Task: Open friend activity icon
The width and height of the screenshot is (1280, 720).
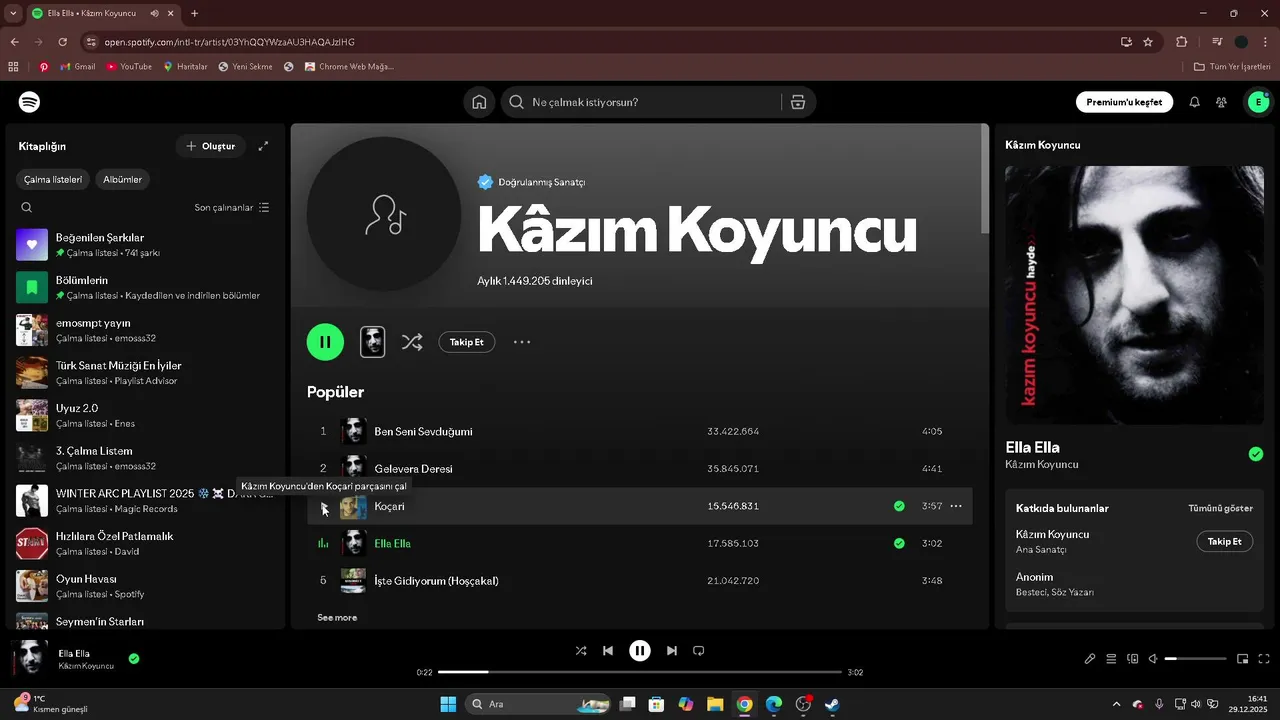Action: 1221,102
